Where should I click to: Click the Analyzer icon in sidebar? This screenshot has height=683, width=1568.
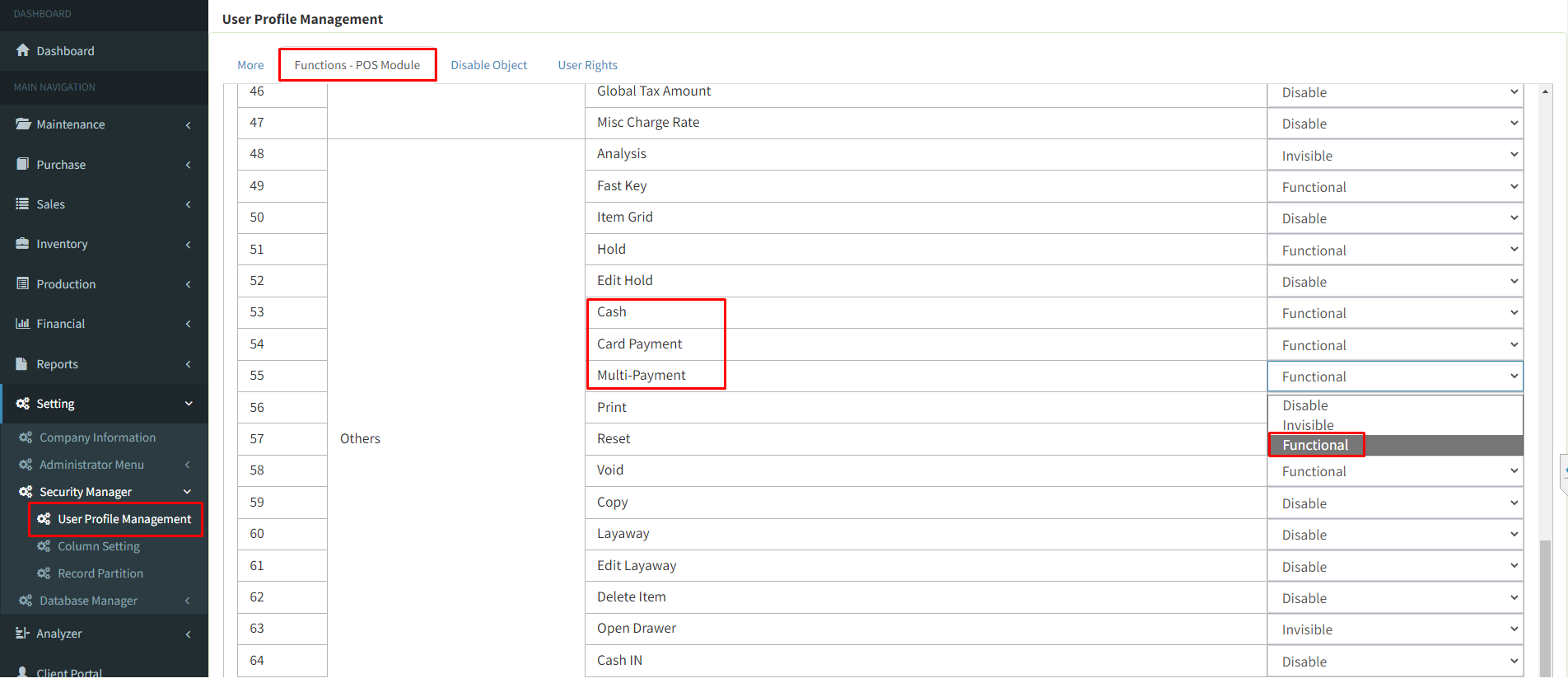pos(22,633)
